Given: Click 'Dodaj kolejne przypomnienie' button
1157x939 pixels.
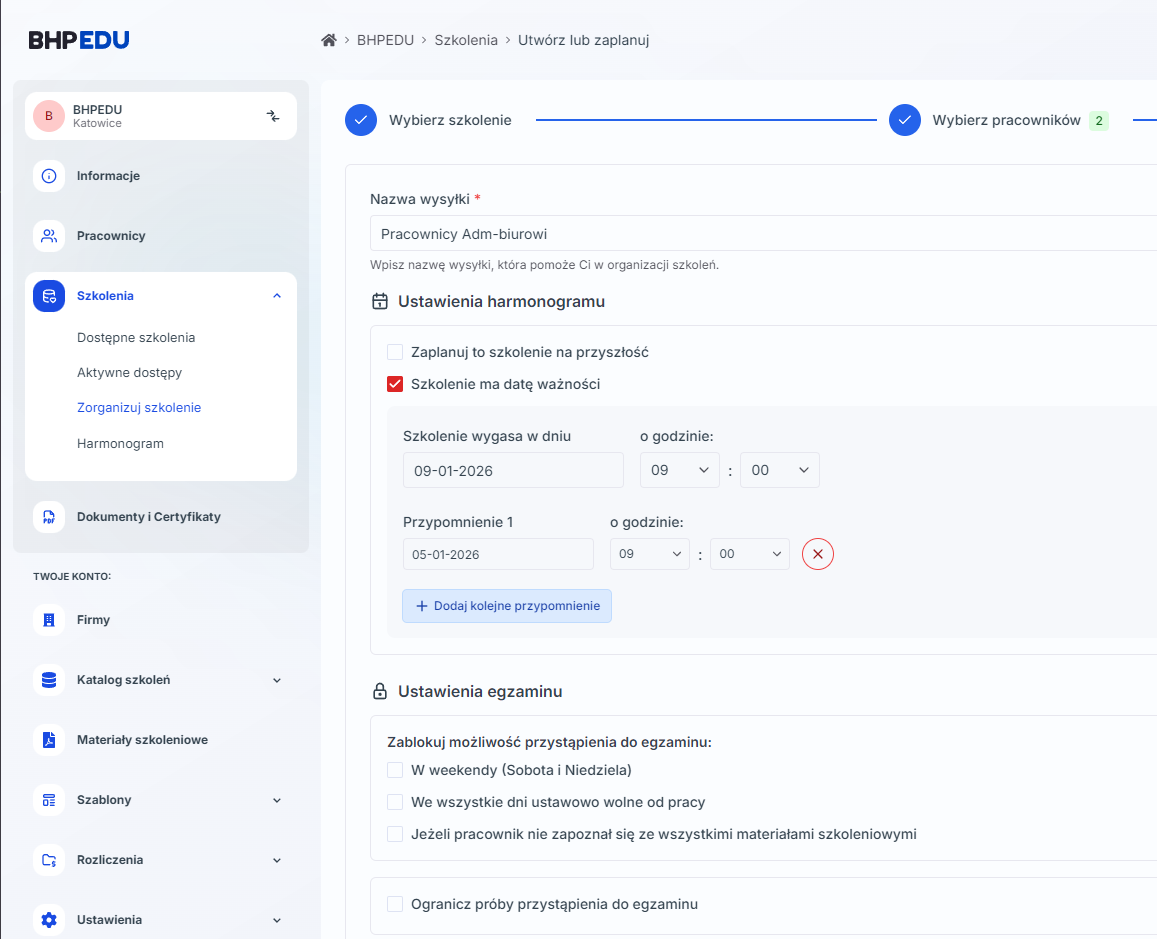Looking at the screenshot, I should (x=507, y=606).
